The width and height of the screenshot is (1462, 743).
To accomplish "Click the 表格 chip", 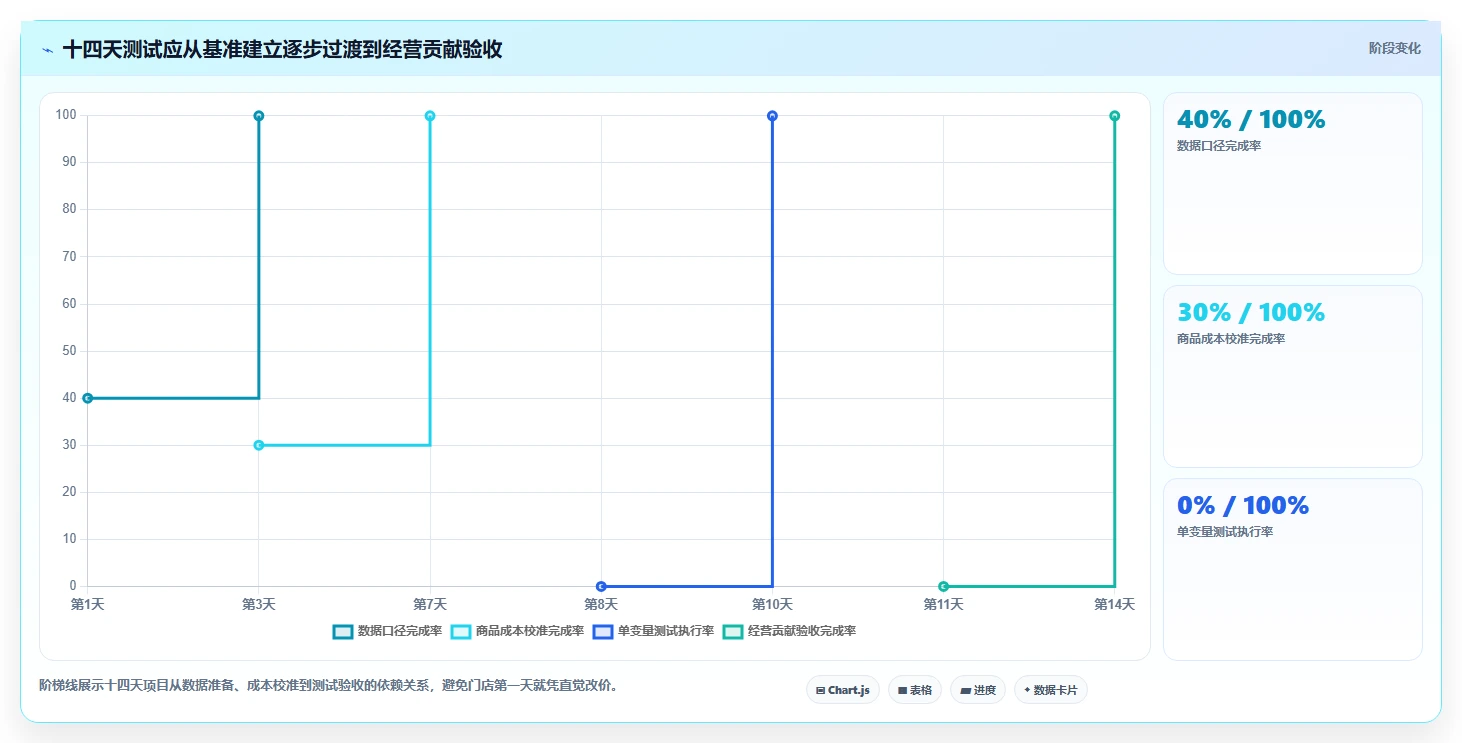I will [x=915, y=690].
